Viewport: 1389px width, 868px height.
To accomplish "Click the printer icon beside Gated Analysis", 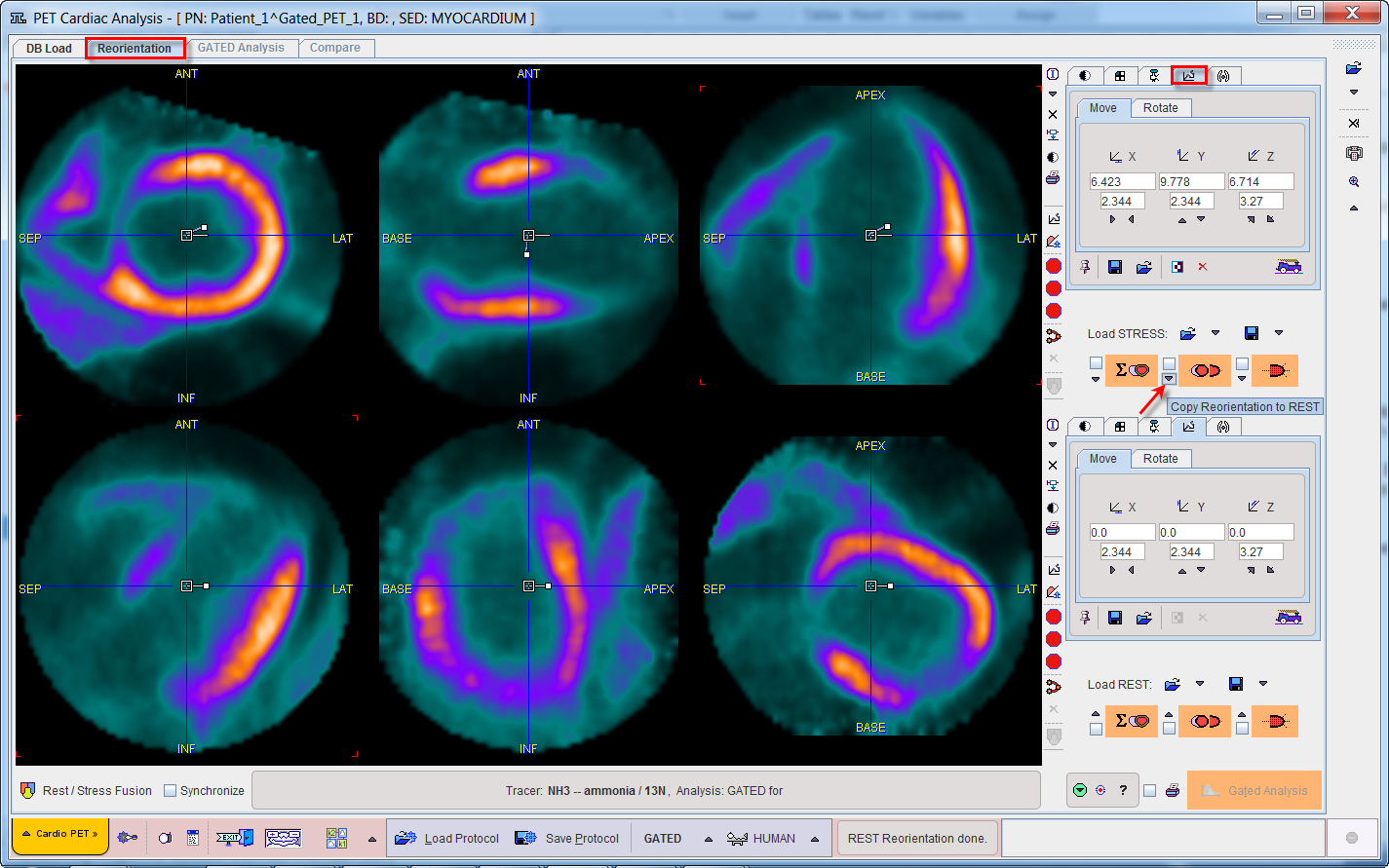I will pyautogui.click(x=1173, y=790).
